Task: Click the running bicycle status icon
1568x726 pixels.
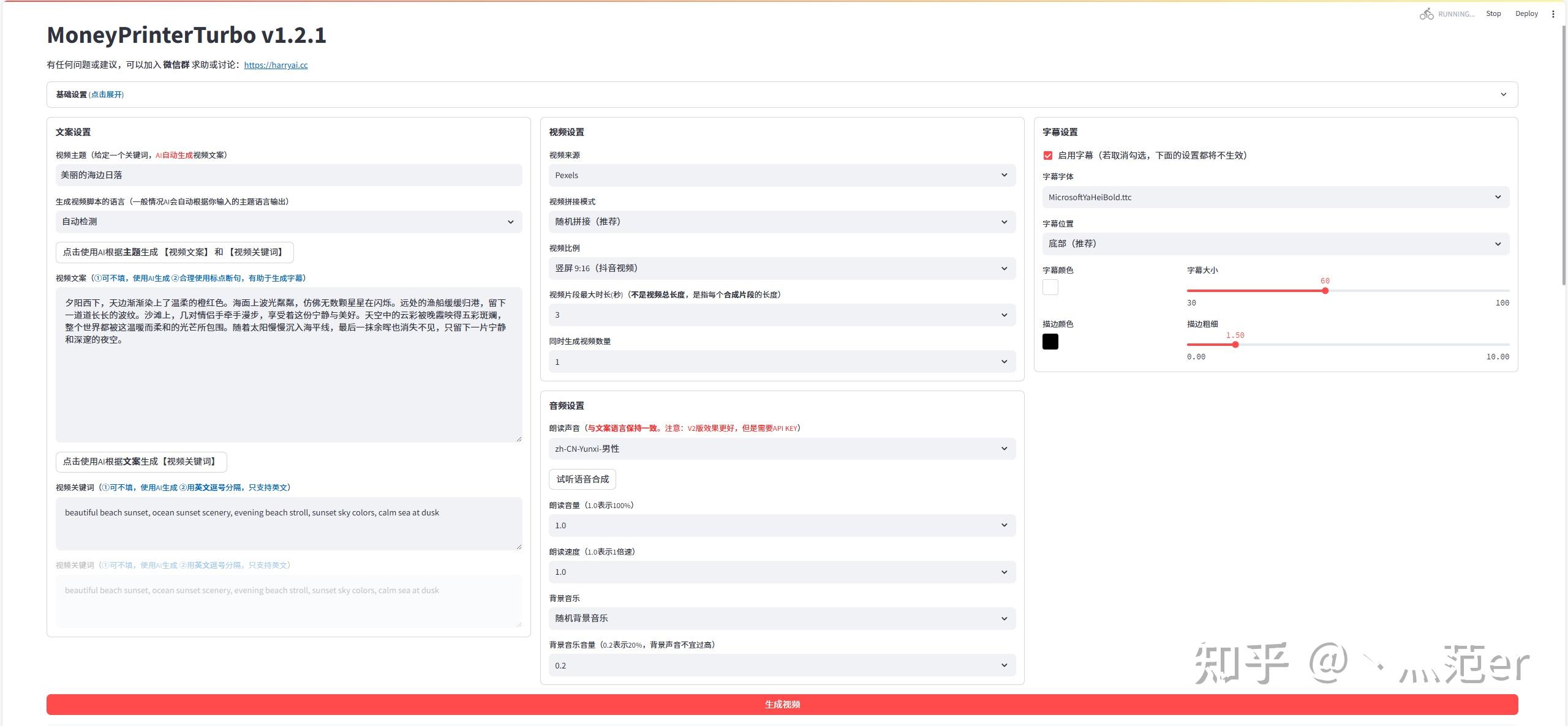Action: click(x=1426, y=14)
